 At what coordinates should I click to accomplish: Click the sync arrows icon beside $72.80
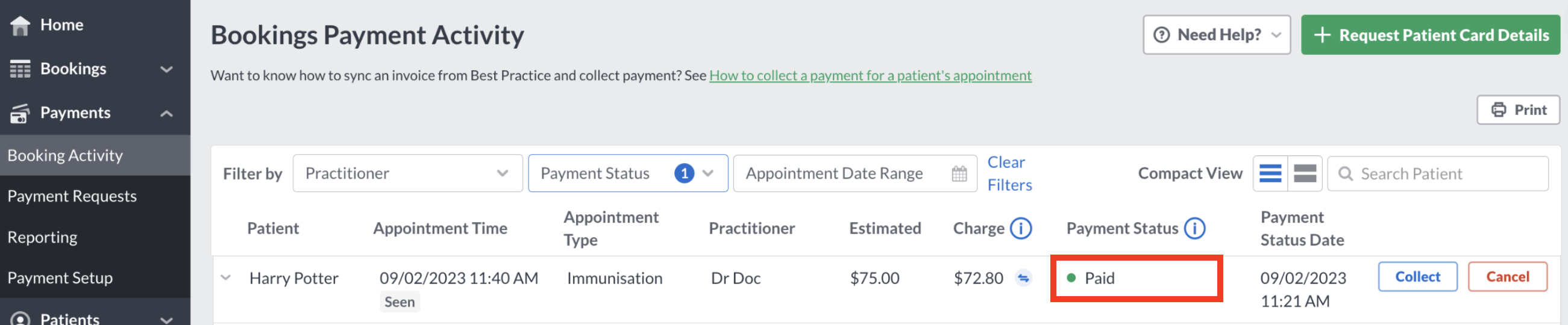[1023, 278]
